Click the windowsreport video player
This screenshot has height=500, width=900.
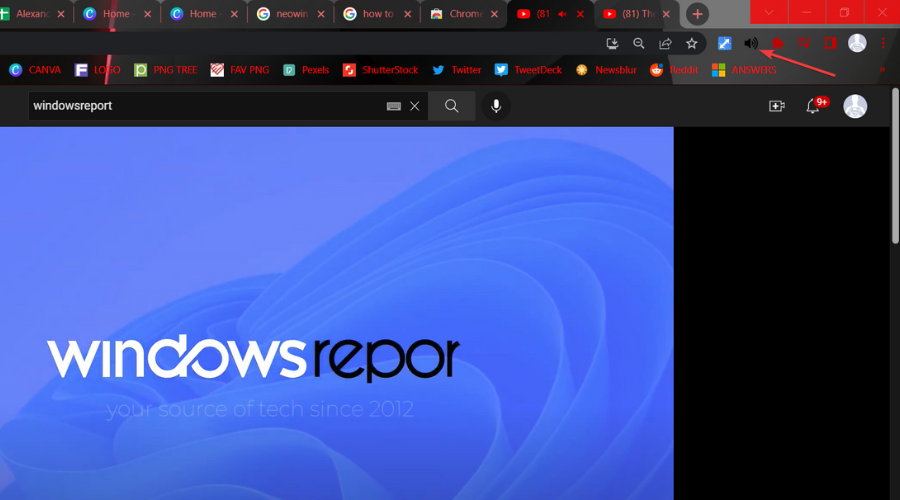(336, 313)
